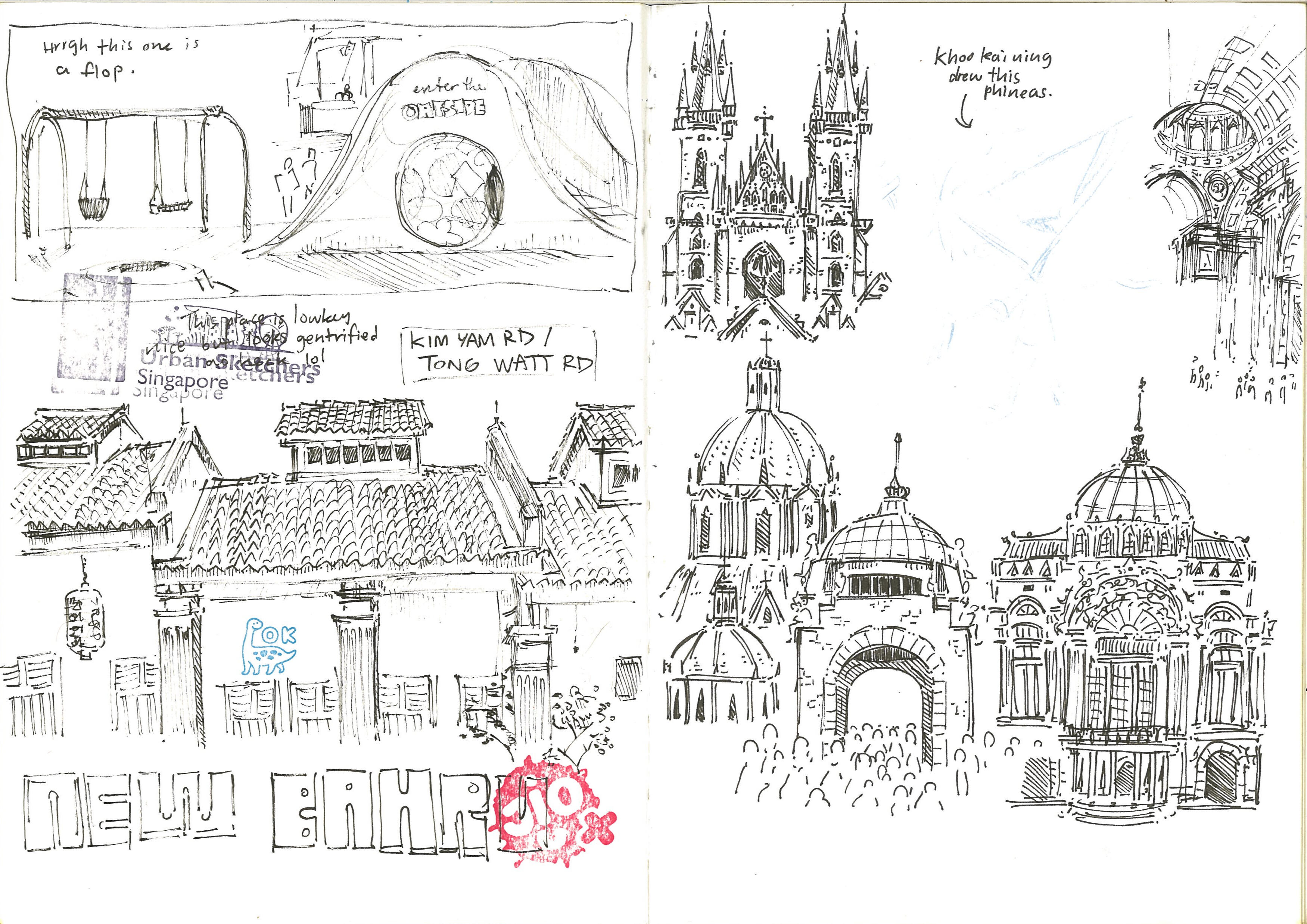The height and width of the screenshot is (924, 1307).
Task: Click the 'Singapore' text of the Urban Sketchers stamp
Action: 182,380
